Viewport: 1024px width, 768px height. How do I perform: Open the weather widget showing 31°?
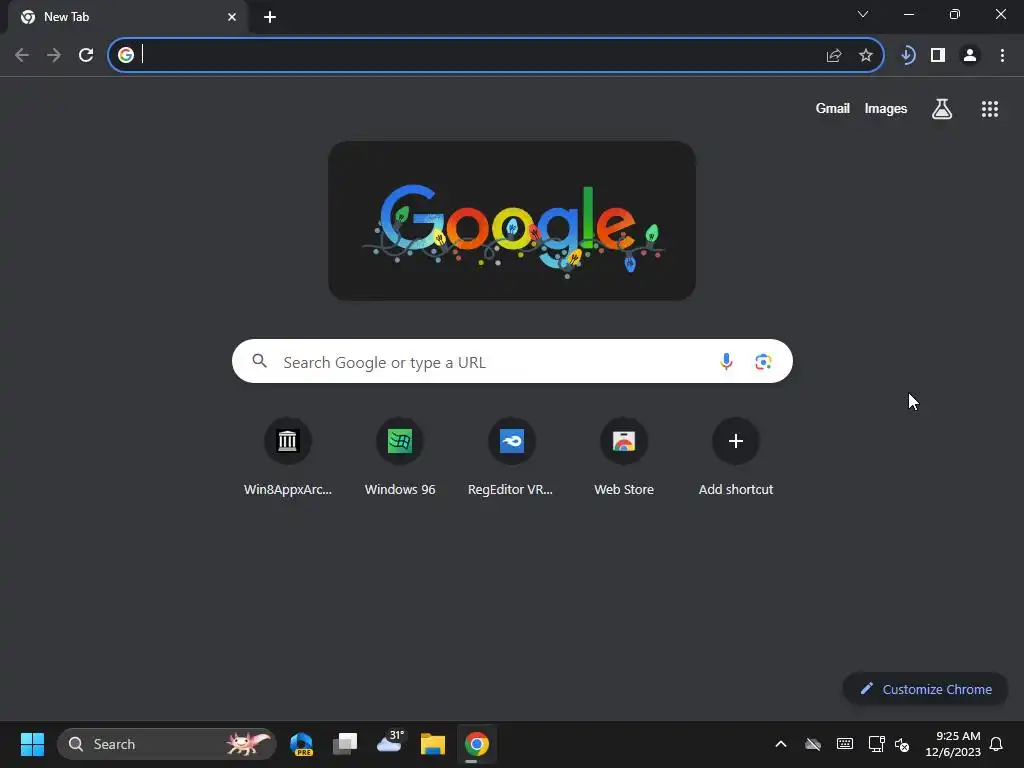pos(390,743)
